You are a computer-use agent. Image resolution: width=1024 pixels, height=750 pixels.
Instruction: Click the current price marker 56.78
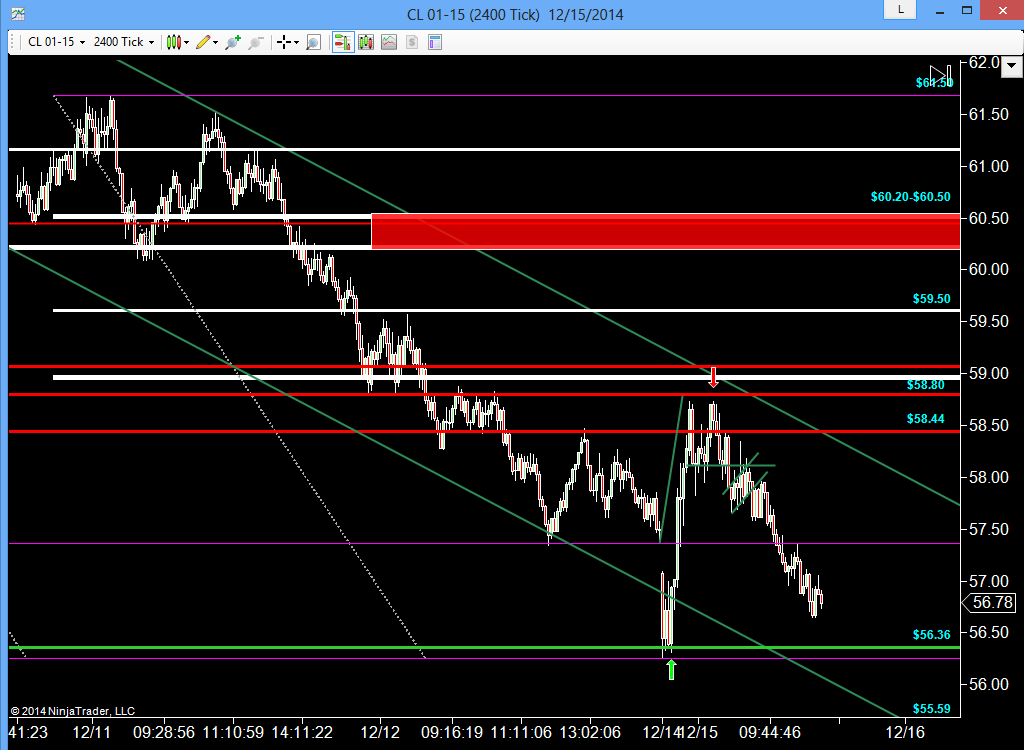pyautogui.click(x=990, y=602)
